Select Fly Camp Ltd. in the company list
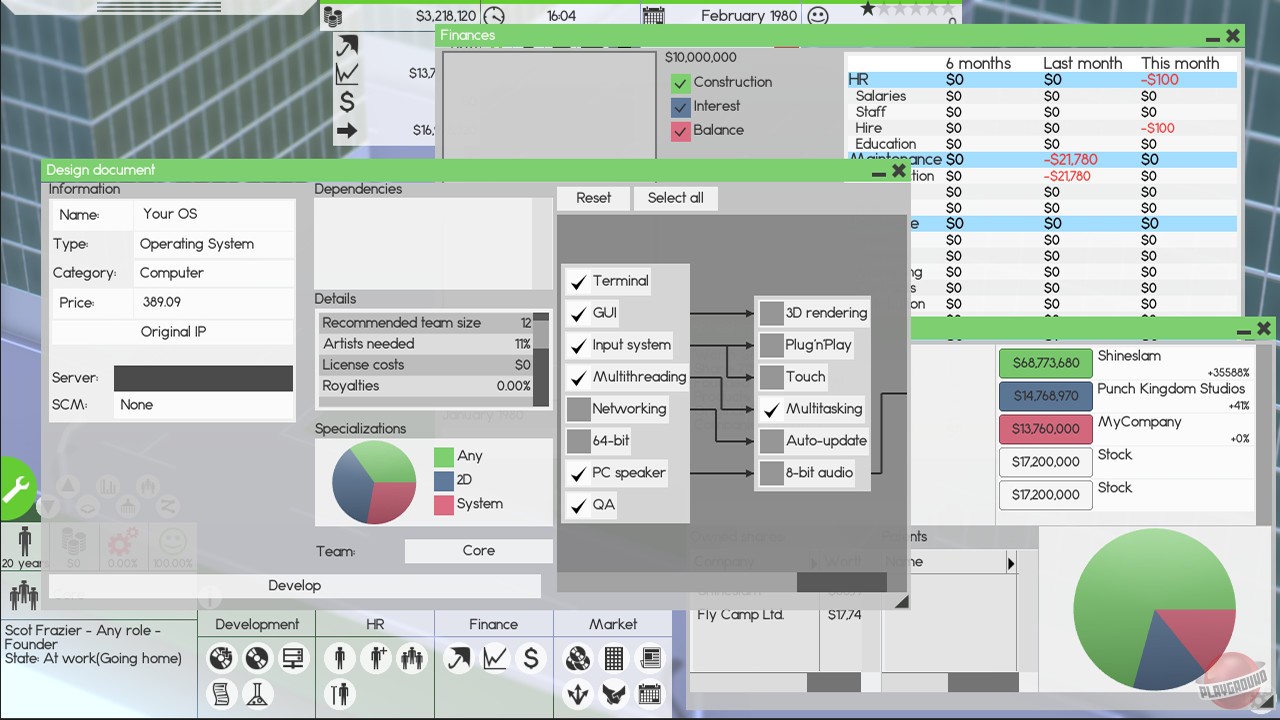Viewport: 1280px width, 720px height. tap(740, 615)
